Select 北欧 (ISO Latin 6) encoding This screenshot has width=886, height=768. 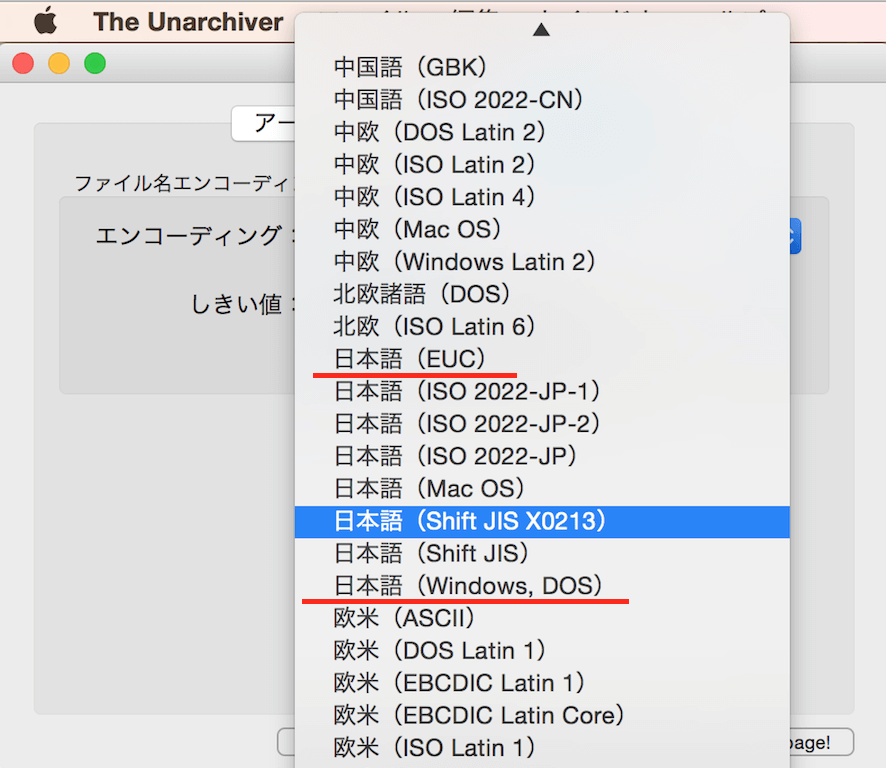click(542, 327)
